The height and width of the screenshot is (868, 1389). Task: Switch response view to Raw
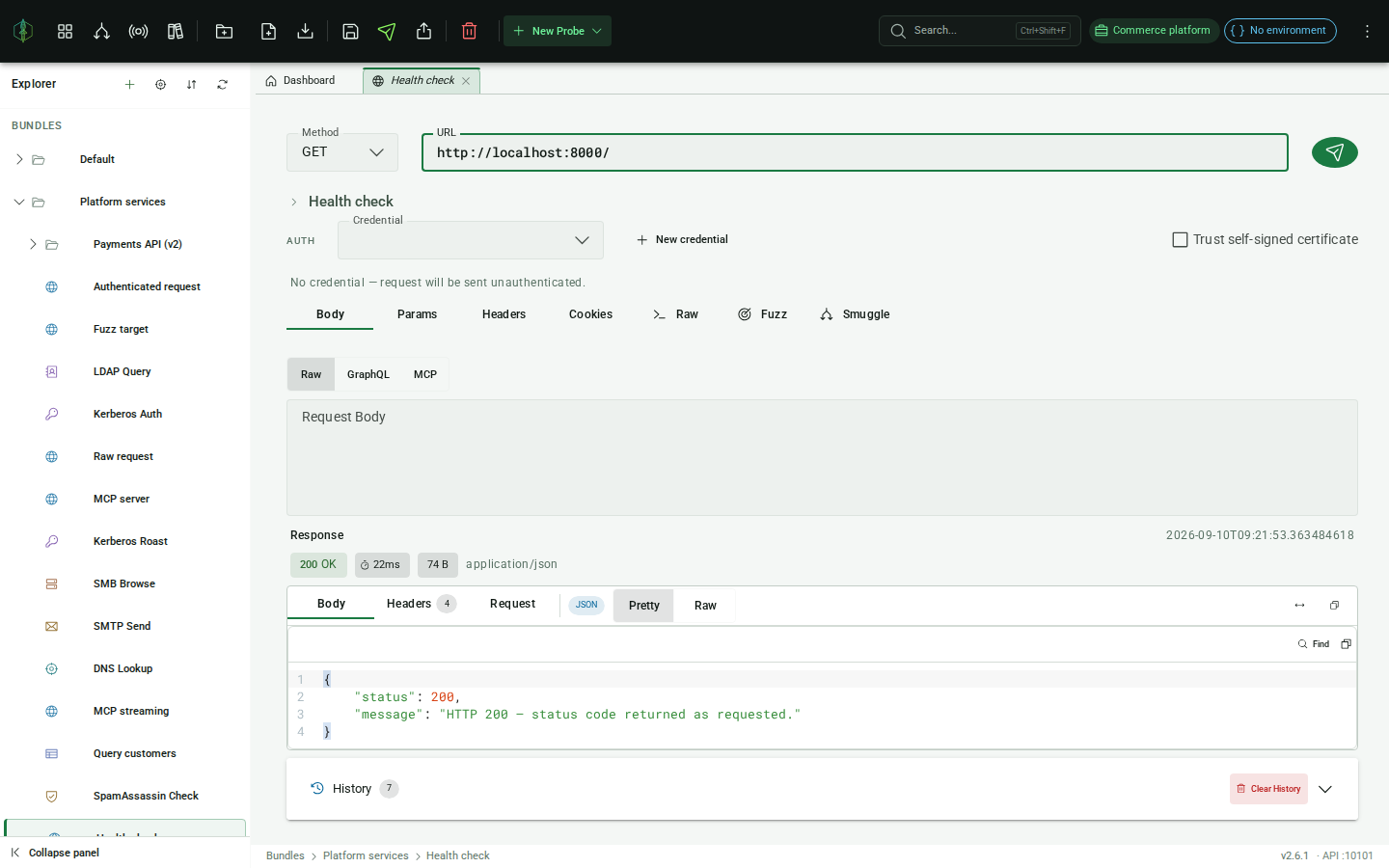pos(705,606)
